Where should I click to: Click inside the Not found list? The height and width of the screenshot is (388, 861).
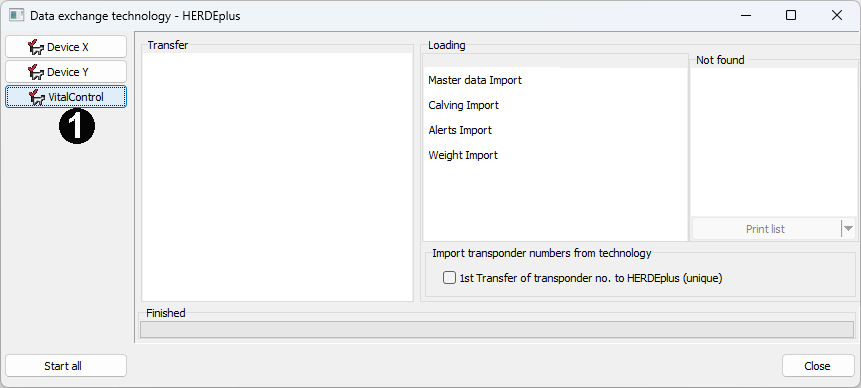pos(774,142)
